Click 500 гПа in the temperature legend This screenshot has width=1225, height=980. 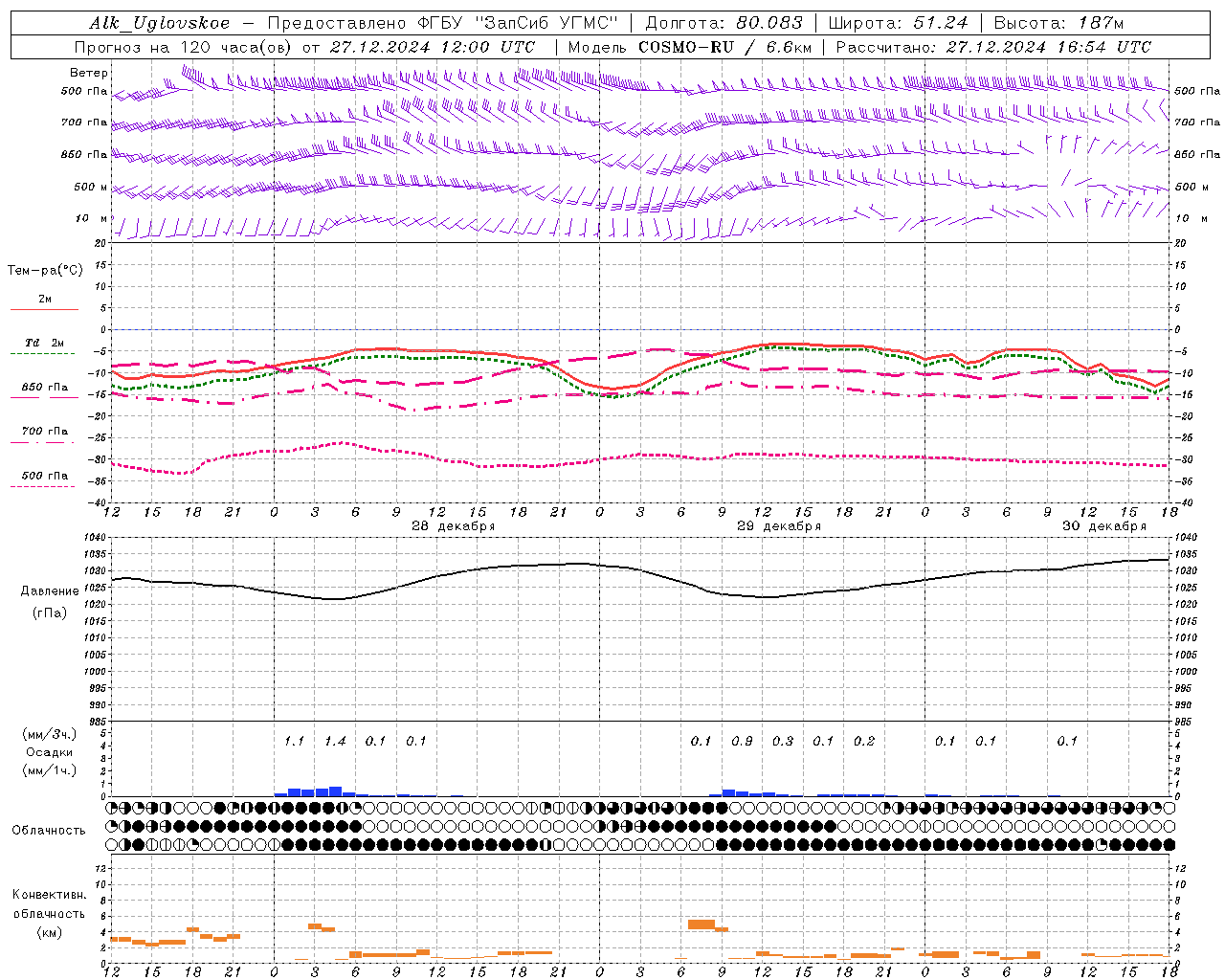44,475
